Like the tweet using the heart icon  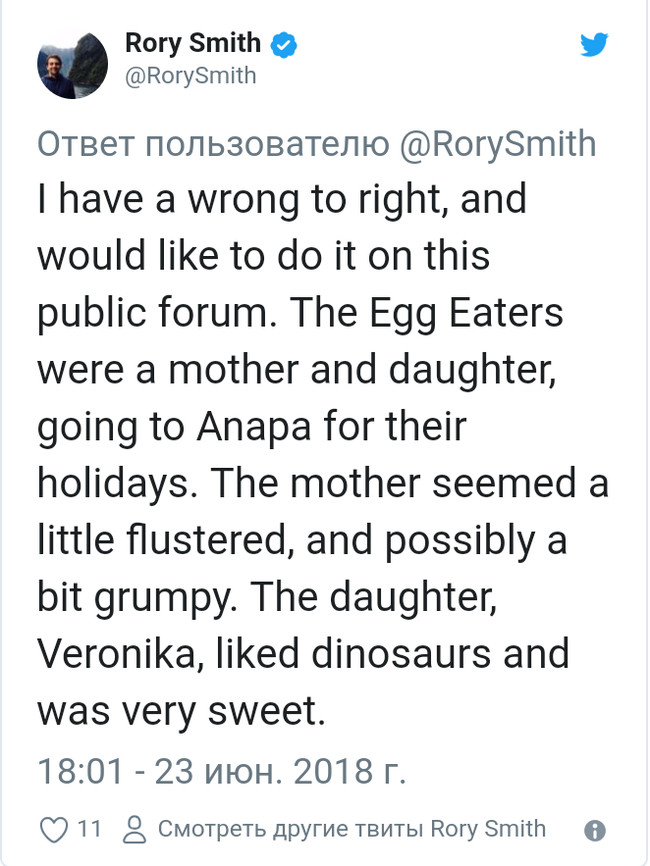[51, 829]
